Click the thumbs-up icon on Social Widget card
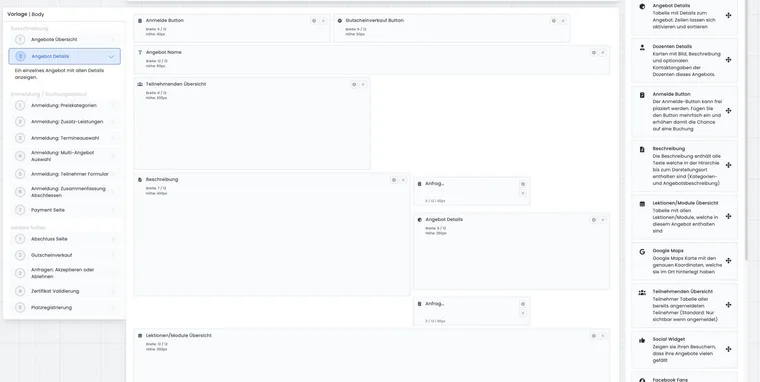Image resolution: width=760 pixels, height=382 pixels. pyautogui.click(x=642, y=340)
